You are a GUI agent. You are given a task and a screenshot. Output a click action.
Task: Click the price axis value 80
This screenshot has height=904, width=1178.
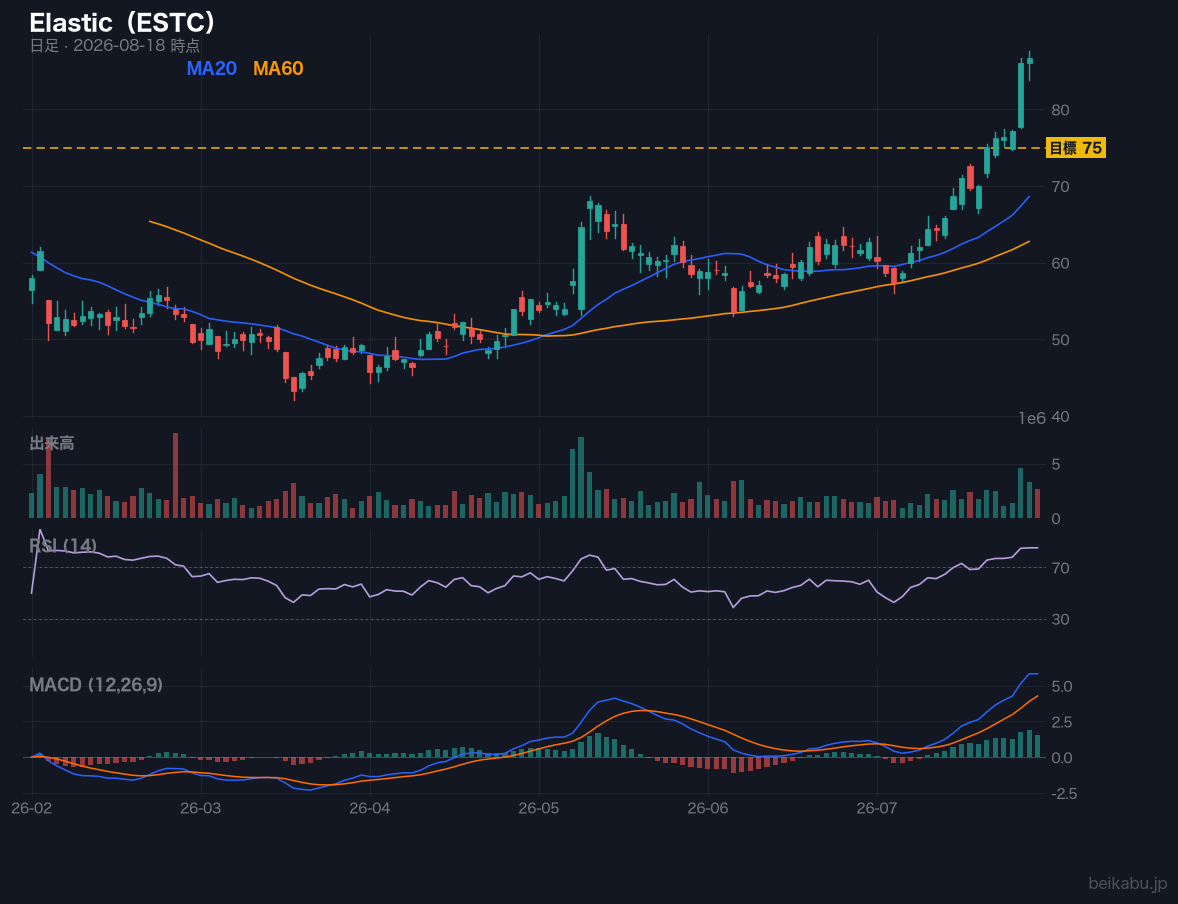coord(1060,110)
